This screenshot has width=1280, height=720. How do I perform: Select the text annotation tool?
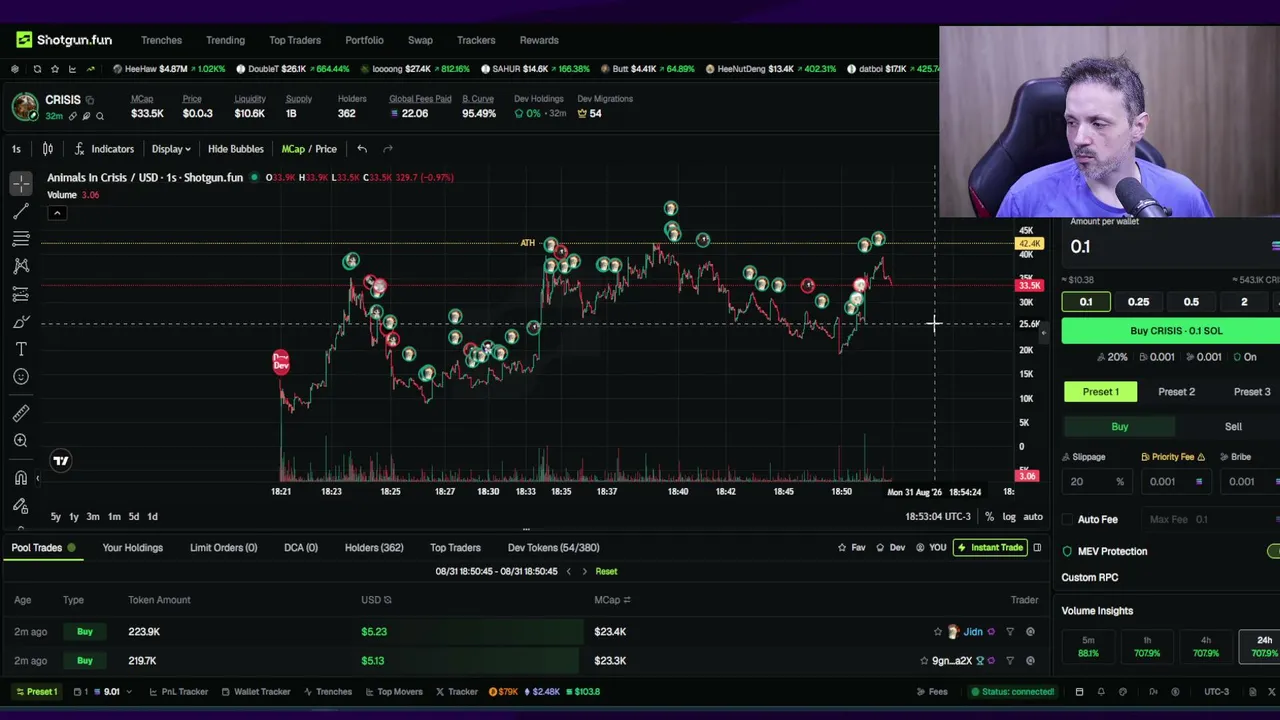21,349
